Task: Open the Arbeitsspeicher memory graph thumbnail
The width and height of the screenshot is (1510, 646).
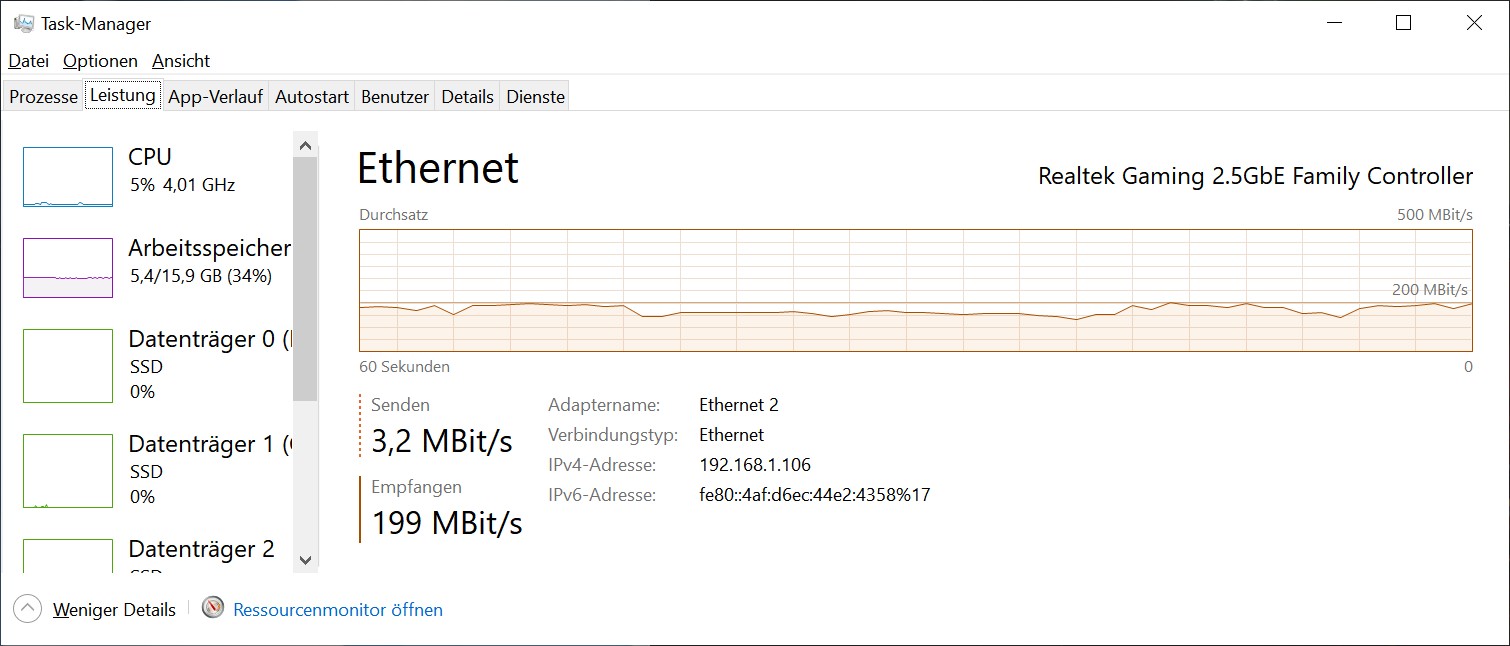Action: coord(68,268)
